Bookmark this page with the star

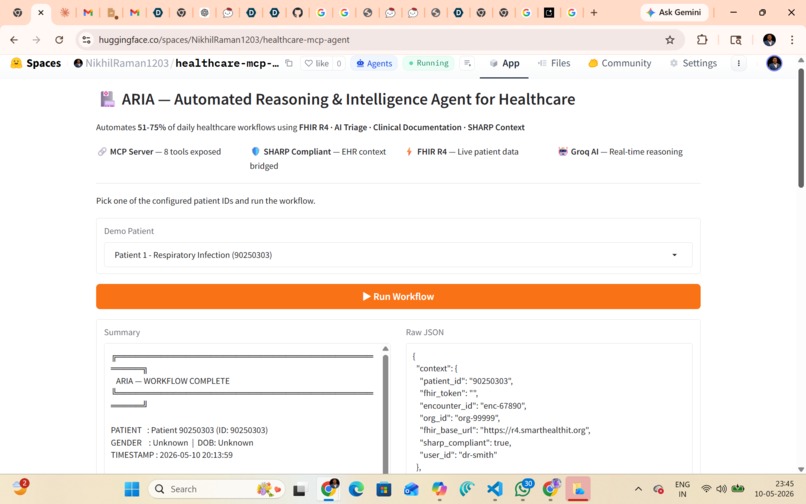click(669, 40)
